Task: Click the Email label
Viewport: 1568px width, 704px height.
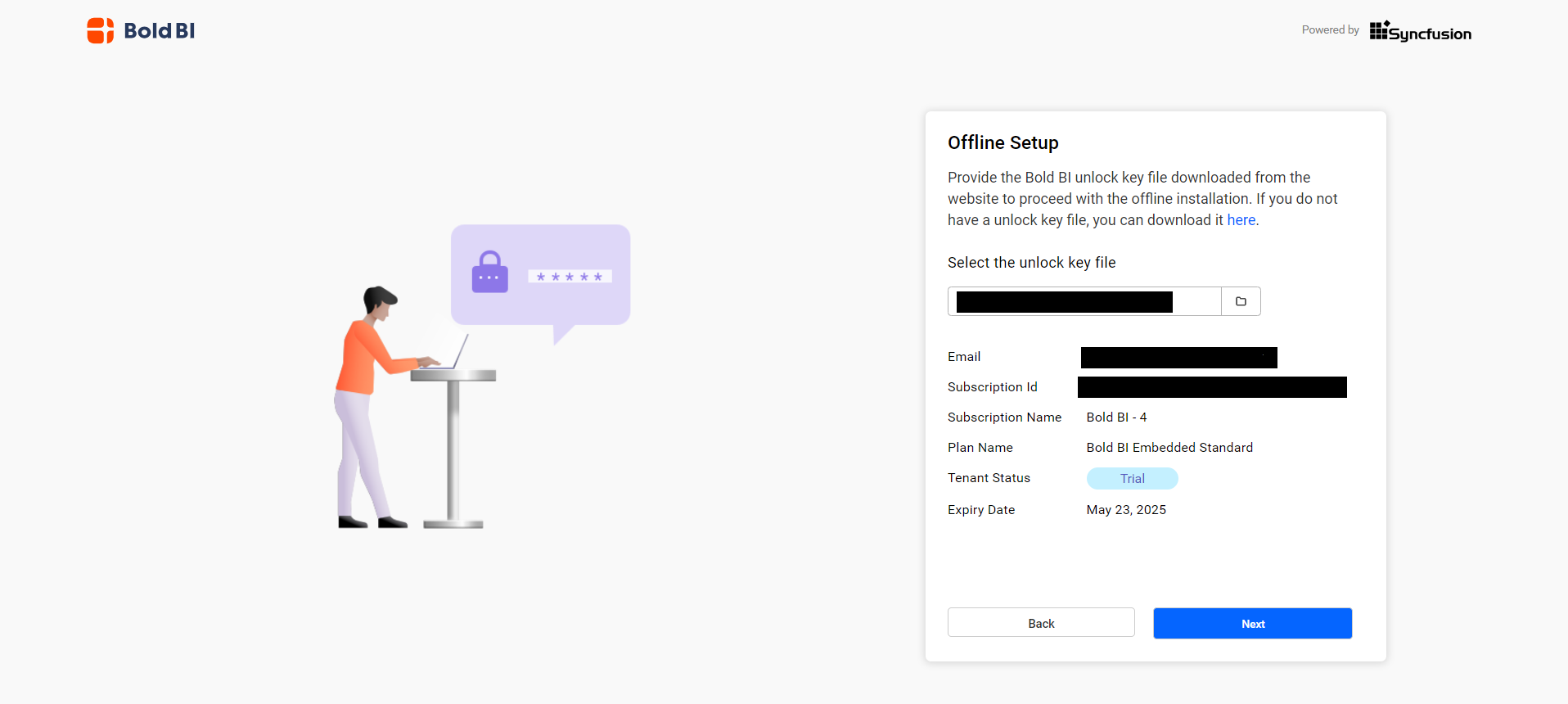Action: pos(964,357)
